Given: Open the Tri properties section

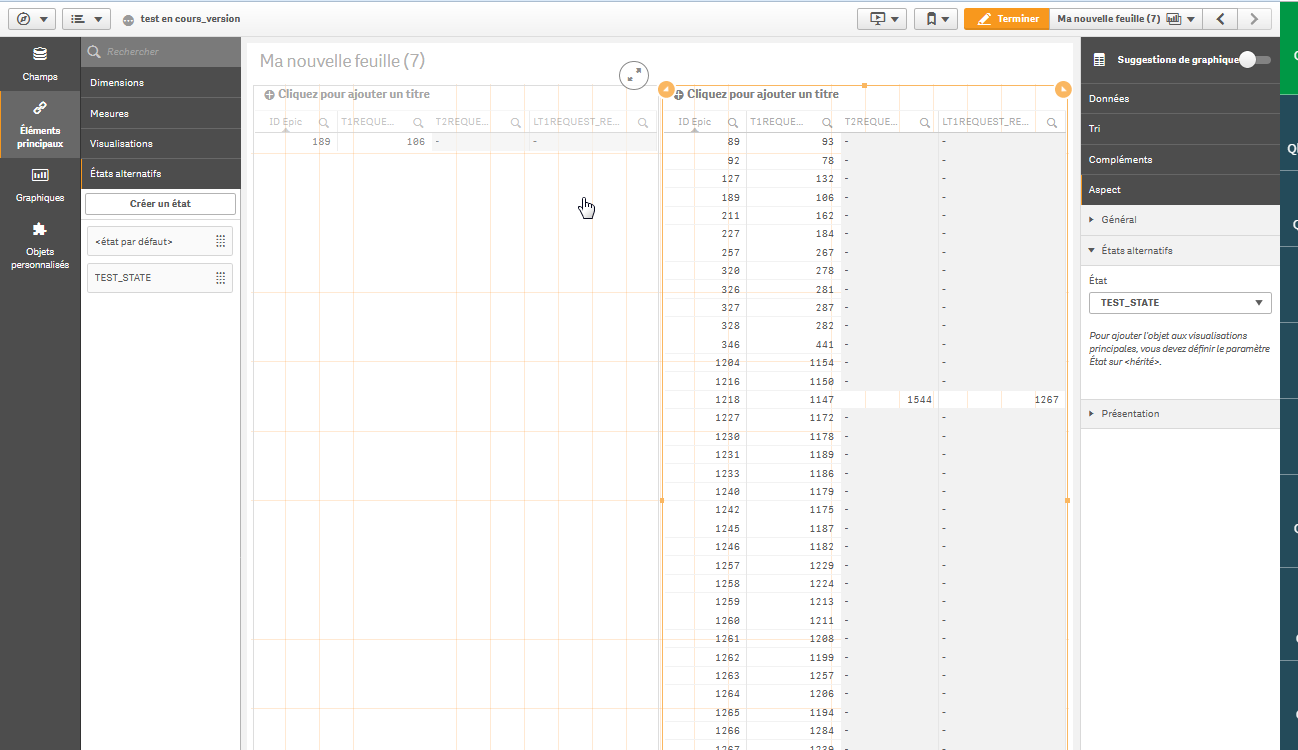Looking at the screenshot, I should click(1180, 129).
